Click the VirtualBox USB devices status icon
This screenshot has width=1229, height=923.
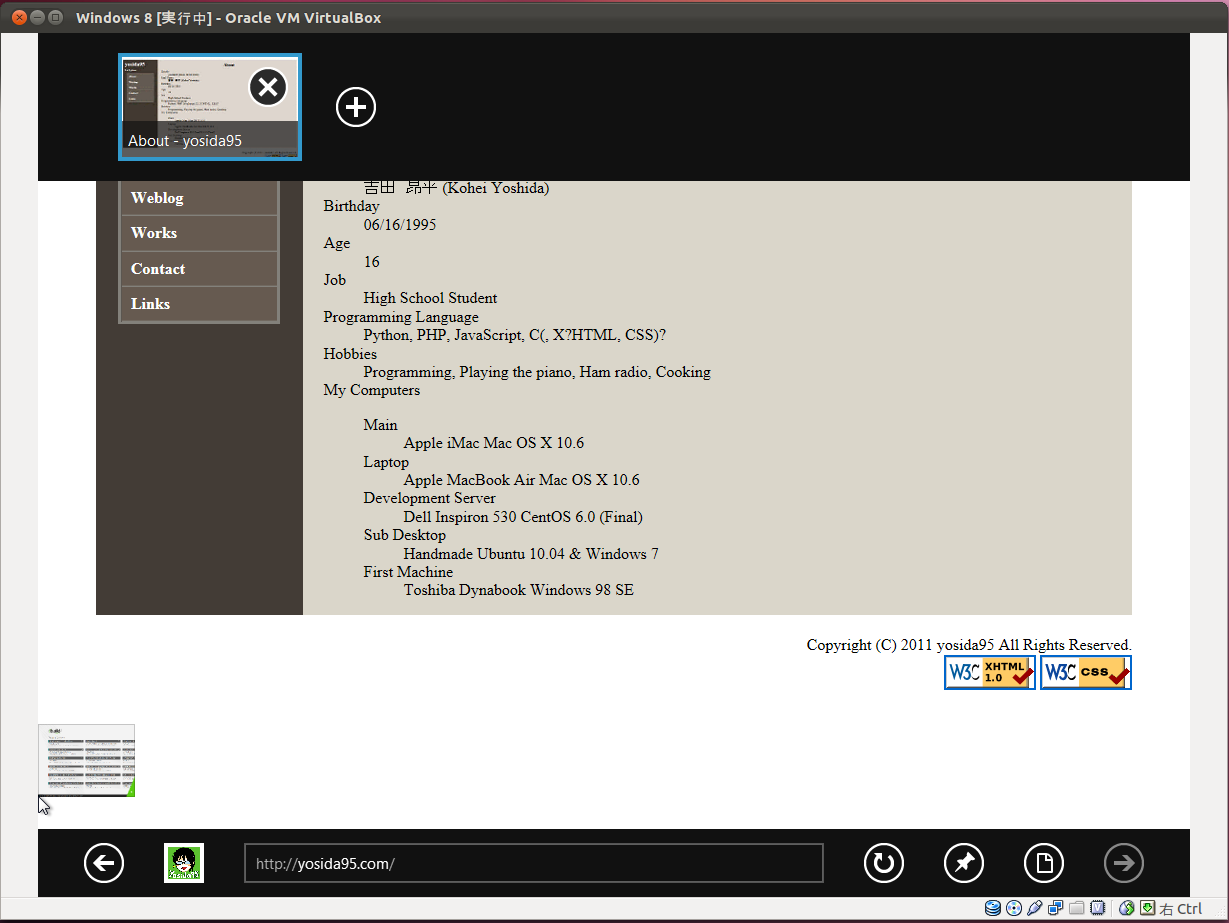pyautogui.click(x=1034, y=908)
